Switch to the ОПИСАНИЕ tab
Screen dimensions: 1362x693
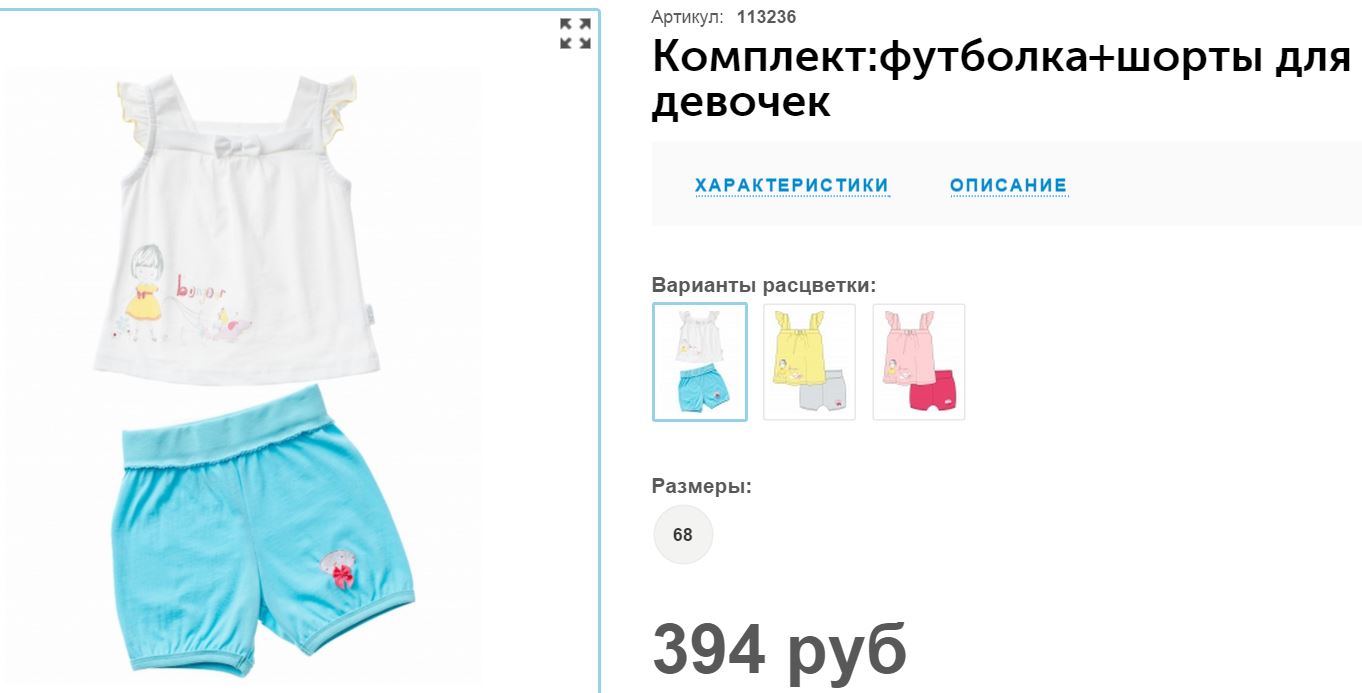click(x=1009, y=185)
